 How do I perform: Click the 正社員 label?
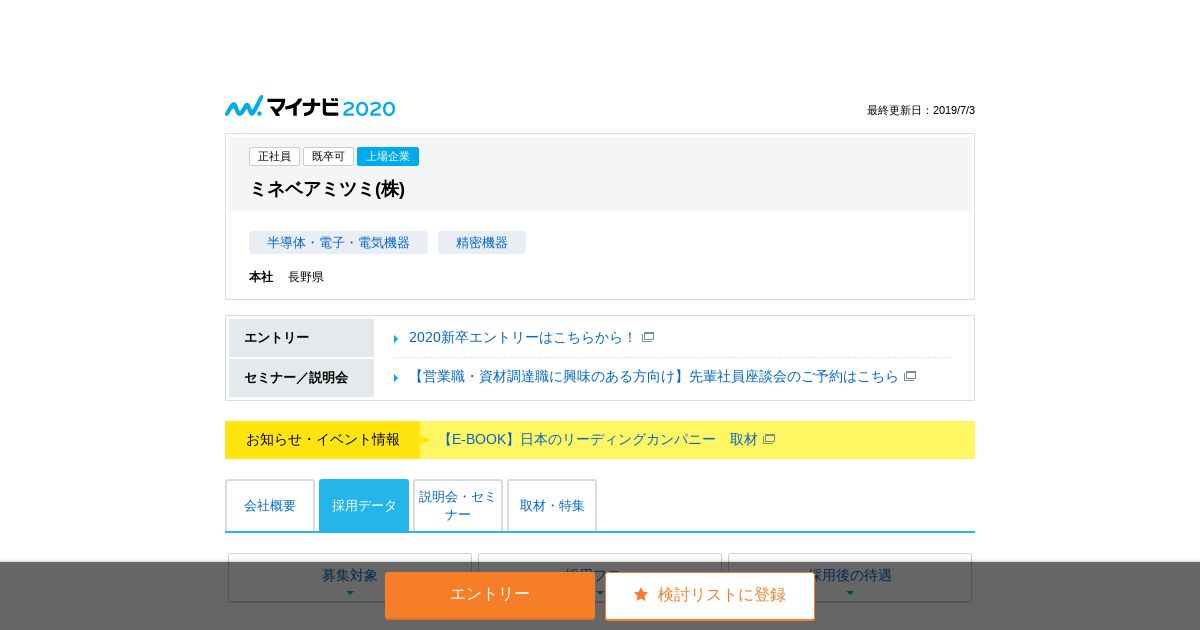[274, 157]
